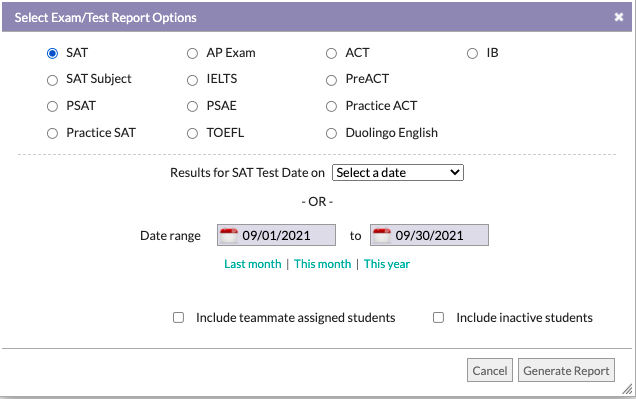Pick the TOEFL exam option
636x399 pixels.
[192, 133]
